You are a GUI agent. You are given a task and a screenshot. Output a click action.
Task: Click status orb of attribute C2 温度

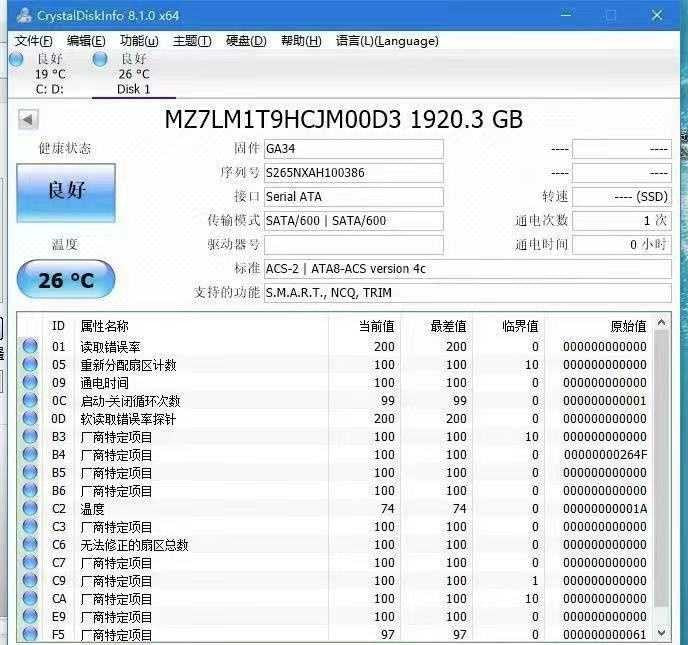[x=30, y=508]
